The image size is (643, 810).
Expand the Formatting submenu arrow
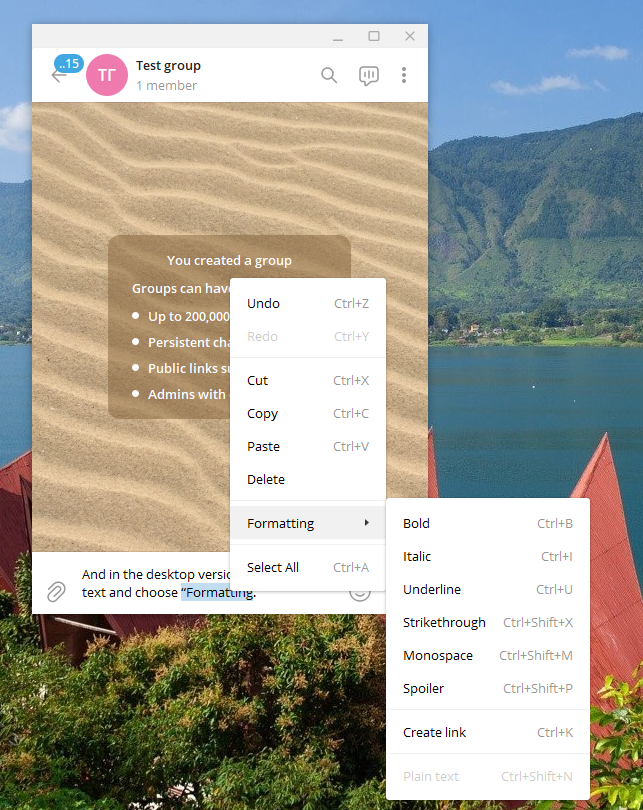[367, 523]
